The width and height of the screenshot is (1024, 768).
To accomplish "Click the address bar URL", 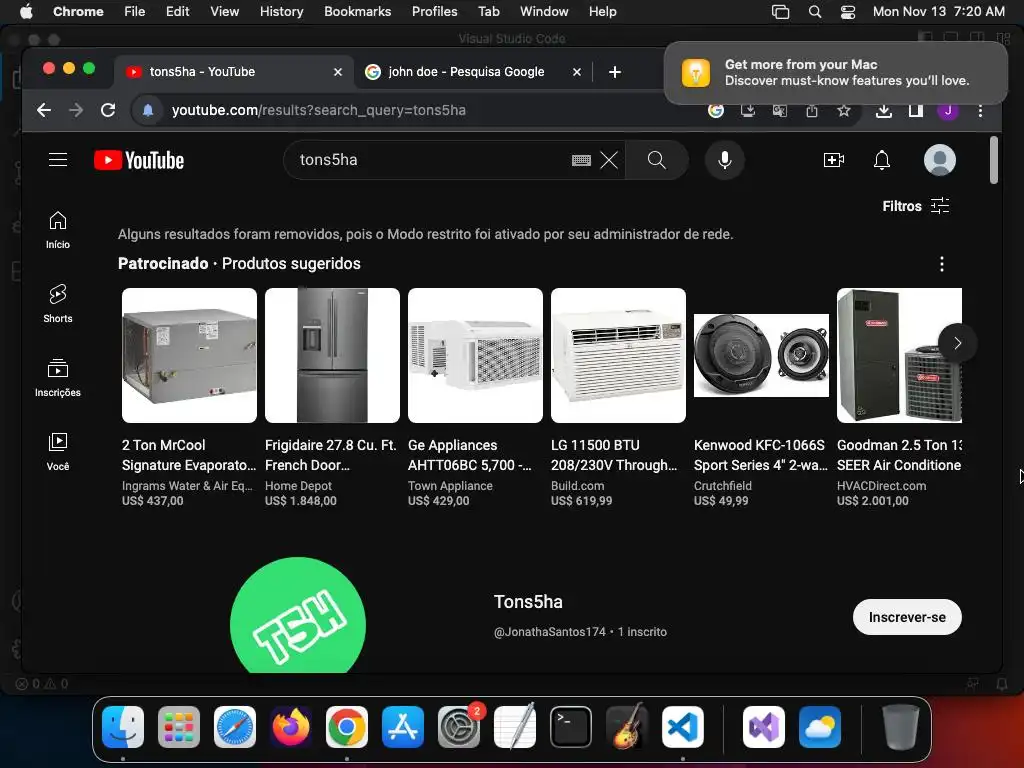I will click(319, 110).
